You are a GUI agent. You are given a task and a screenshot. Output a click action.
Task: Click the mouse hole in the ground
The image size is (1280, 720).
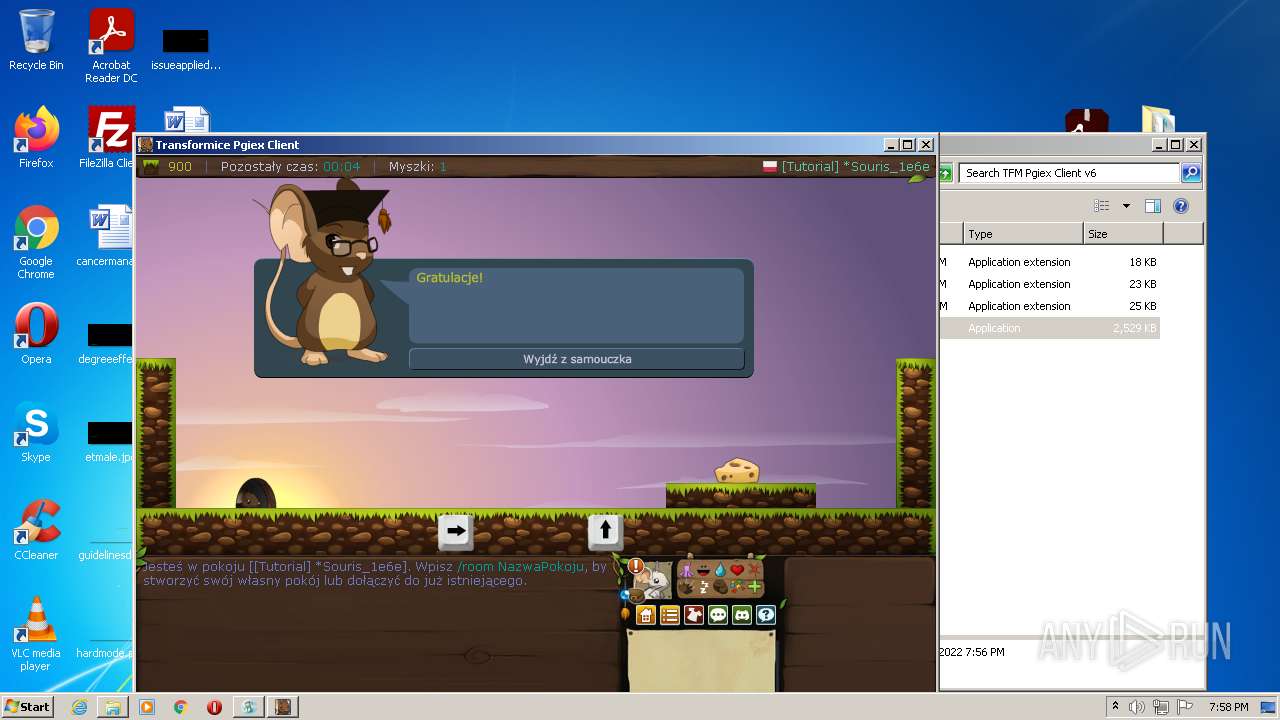click(x=255, y=495)
